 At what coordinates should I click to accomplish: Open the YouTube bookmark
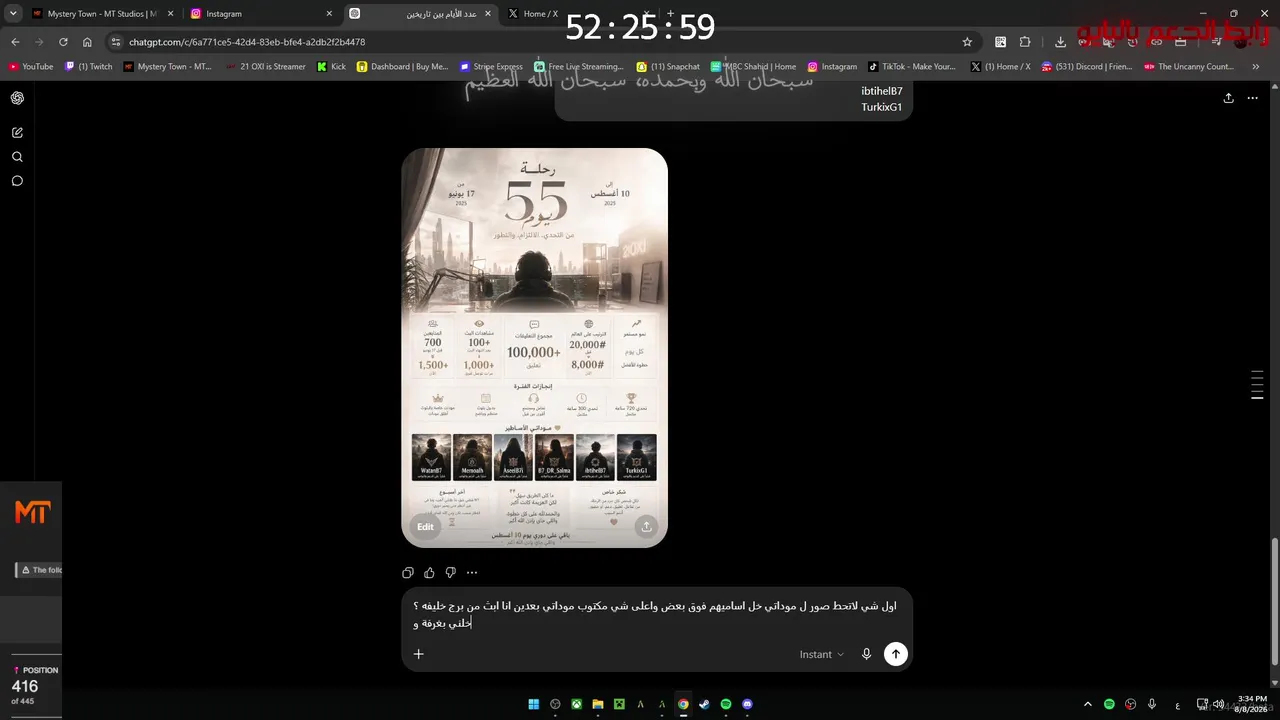click(31, 67)
